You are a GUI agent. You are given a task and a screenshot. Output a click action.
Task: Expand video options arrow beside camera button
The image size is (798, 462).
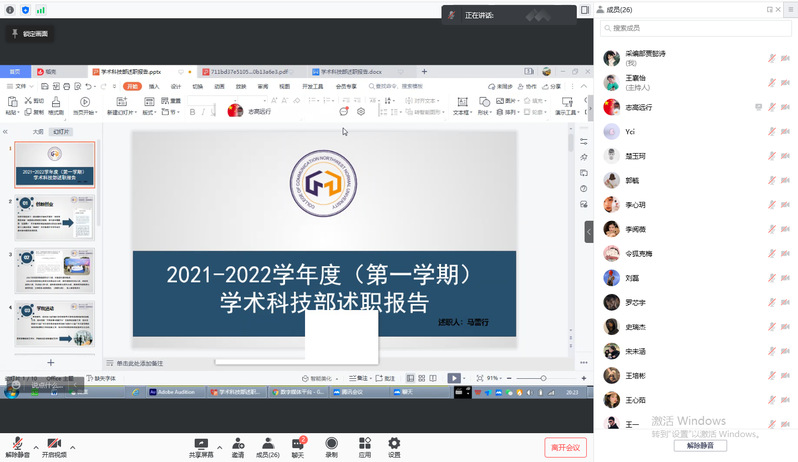(x=72, y=445)
